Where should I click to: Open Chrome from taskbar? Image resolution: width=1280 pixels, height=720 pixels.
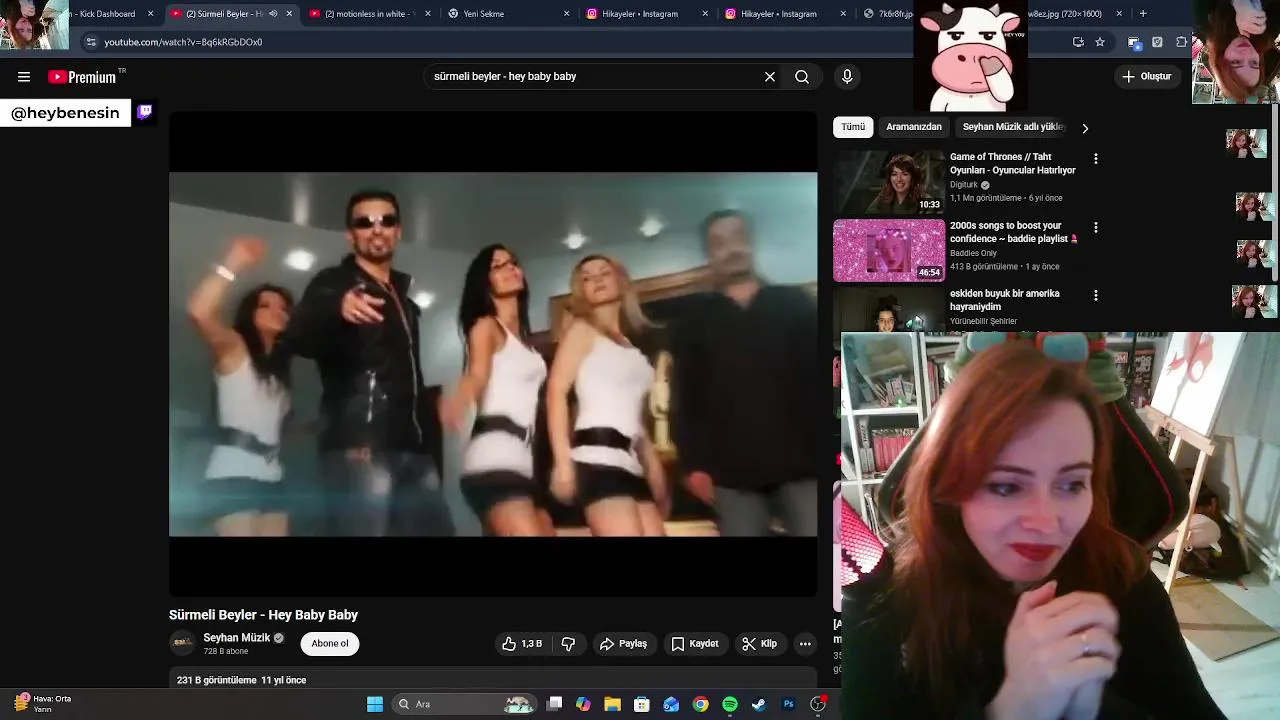701,704
